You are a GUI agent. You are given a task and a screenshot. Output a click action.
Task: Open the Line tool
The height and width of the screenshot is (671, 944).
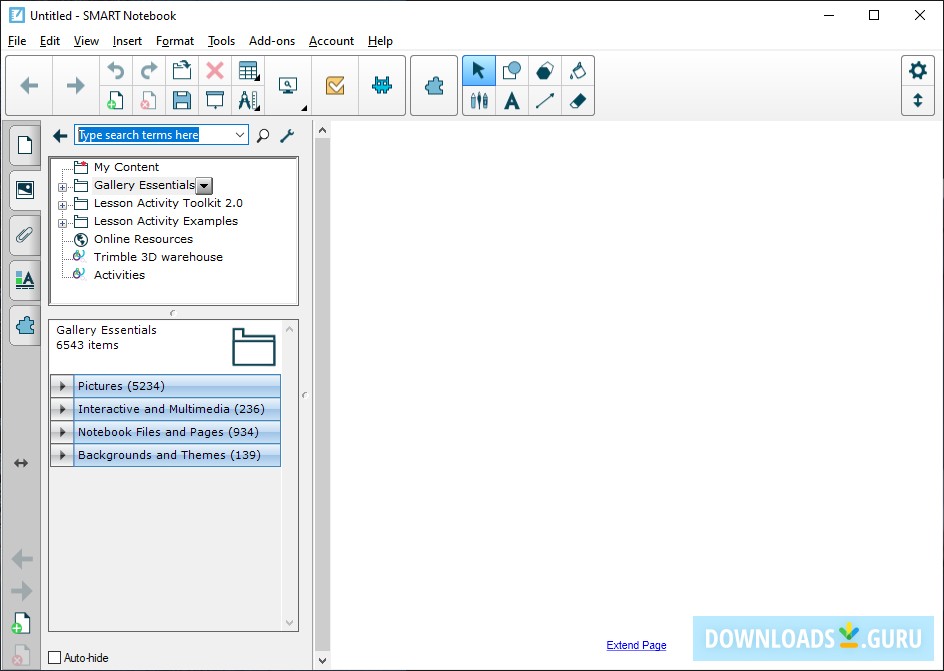[545, 101]
